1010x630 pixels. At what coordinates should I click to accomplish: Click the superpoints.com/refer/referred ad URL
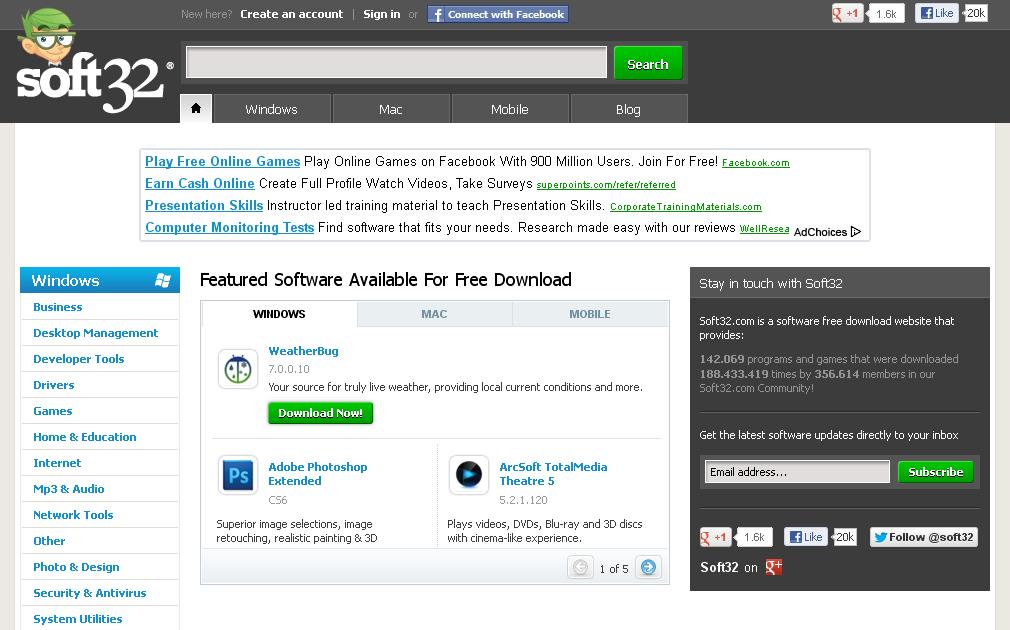point(606,185)
